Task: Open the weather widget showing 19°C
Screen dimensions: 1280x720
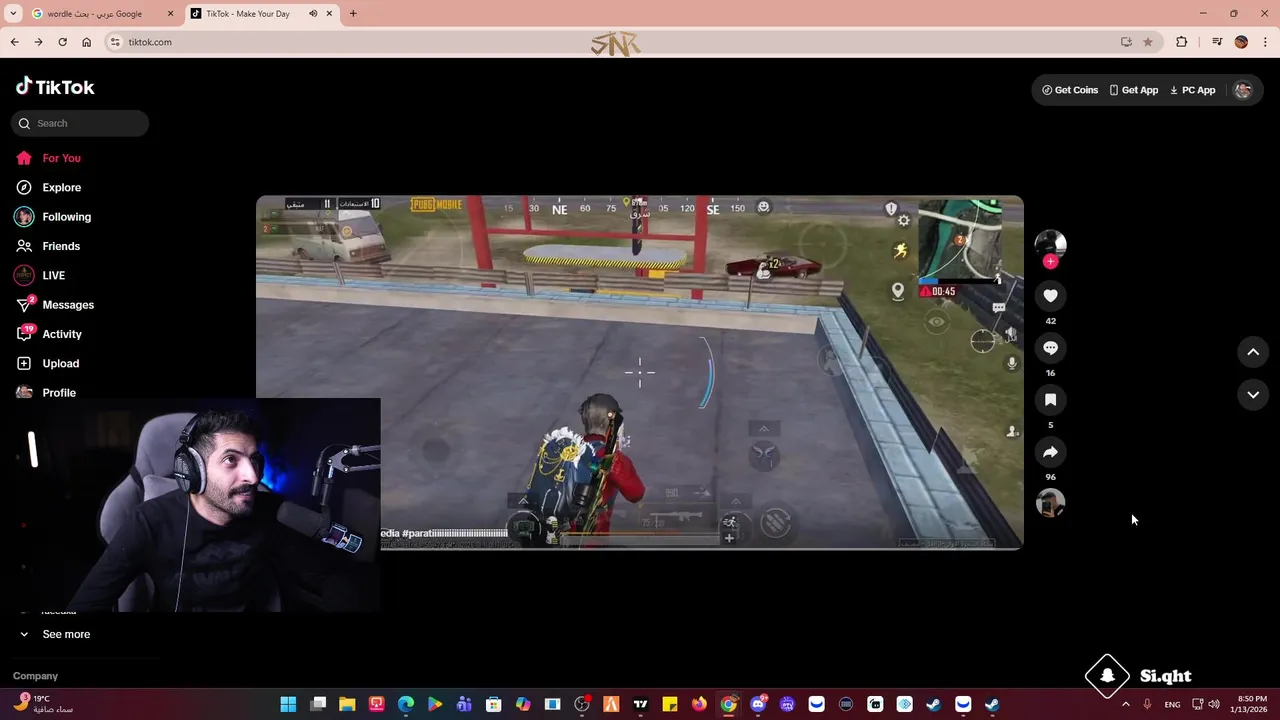Action: [x=44, y=704]
